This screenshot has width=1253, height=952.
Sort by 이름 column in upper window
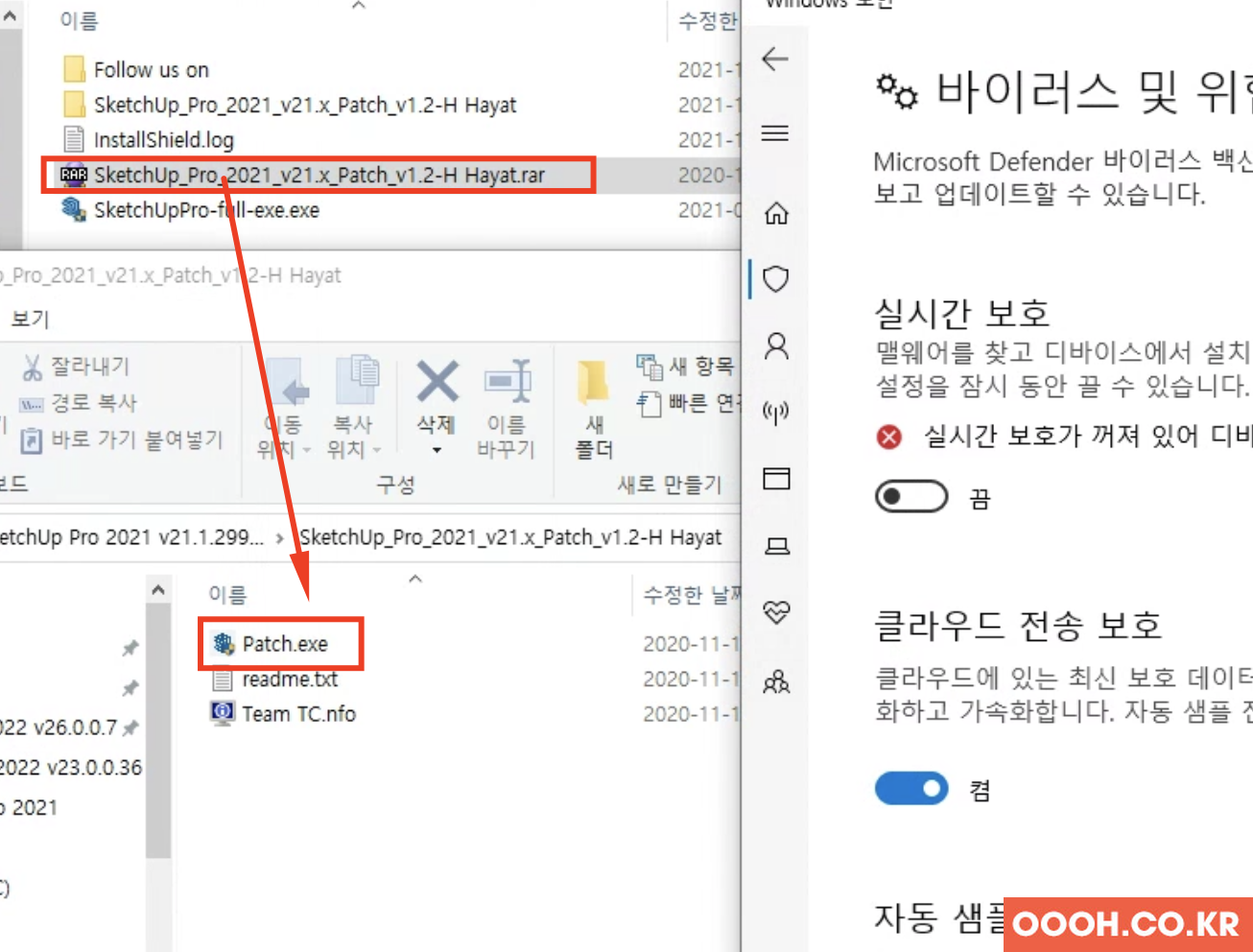[x=79, y=21]
